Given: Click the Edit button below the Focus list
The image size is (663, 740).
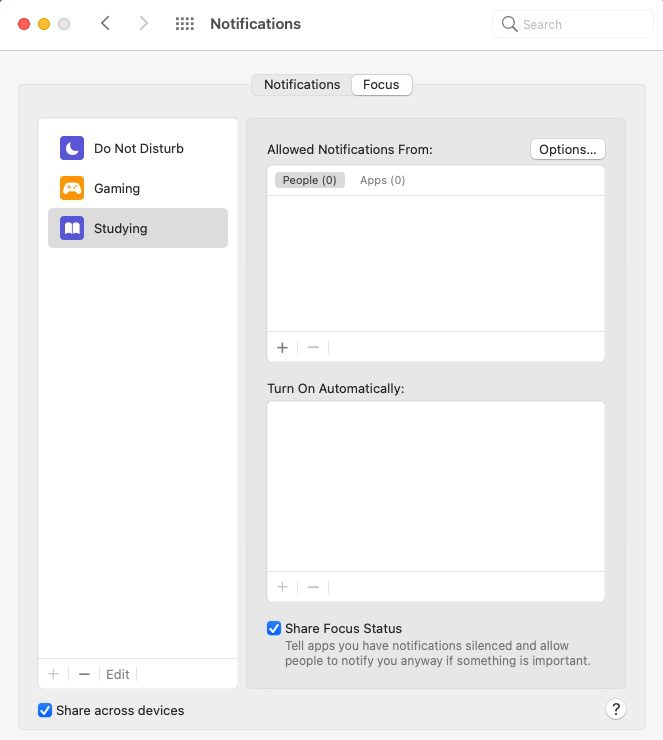Looking at the screenshot, I should click(118, 674).
